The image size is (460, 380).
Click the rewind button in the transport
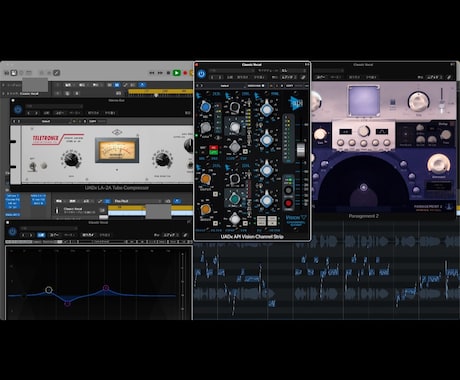pyautogui.click(x=152, y=73)
